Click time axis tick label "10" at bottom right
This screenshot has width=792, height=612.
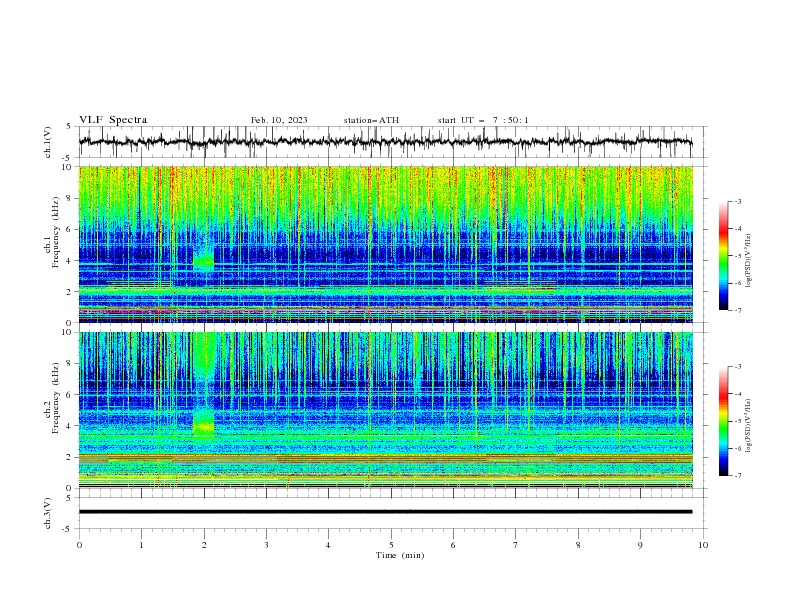point(703,545)
